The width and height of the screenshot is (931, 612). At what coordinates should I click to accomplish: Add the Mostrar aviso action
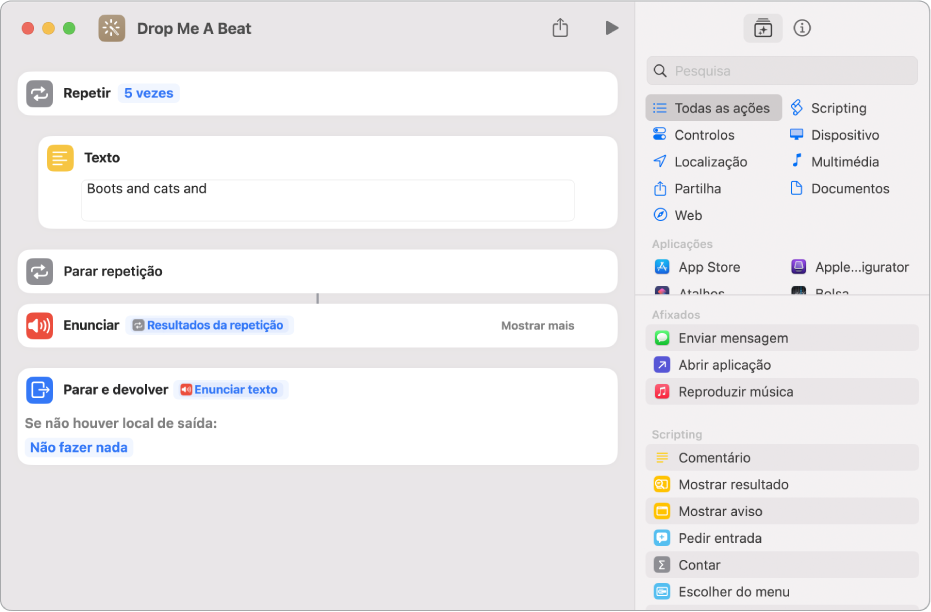782,510
